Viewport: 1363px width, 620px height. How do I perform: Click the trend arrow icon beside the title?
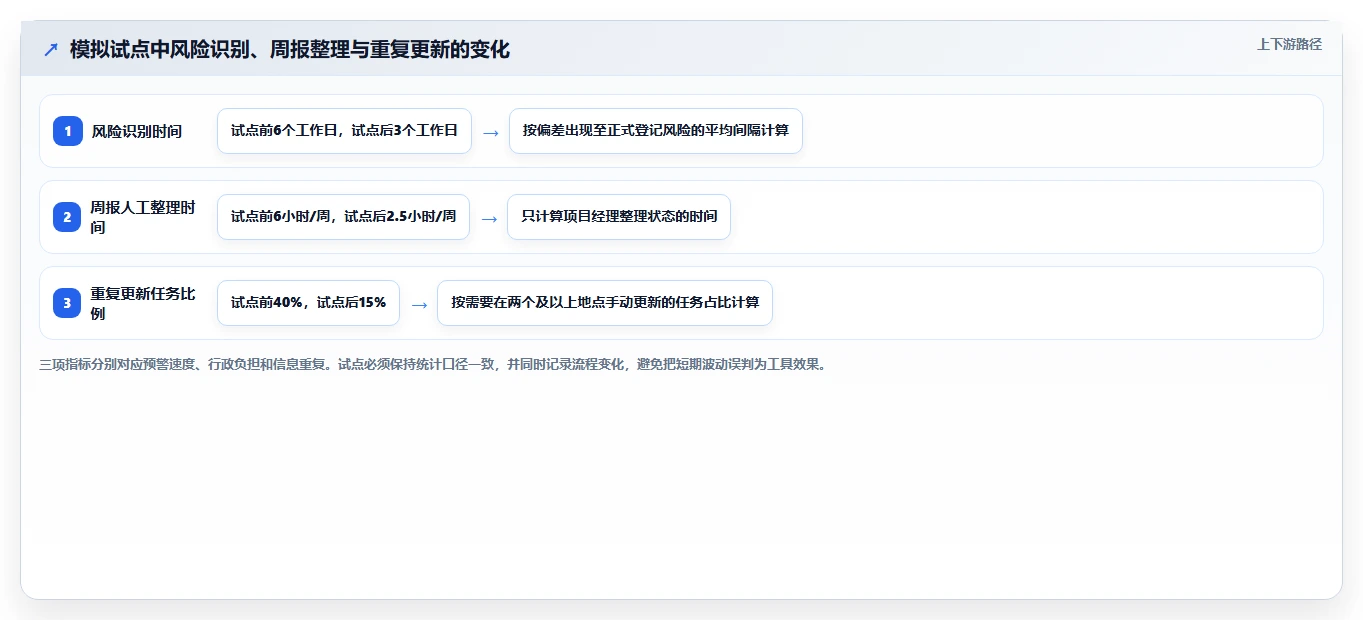(x=51, y=49)
